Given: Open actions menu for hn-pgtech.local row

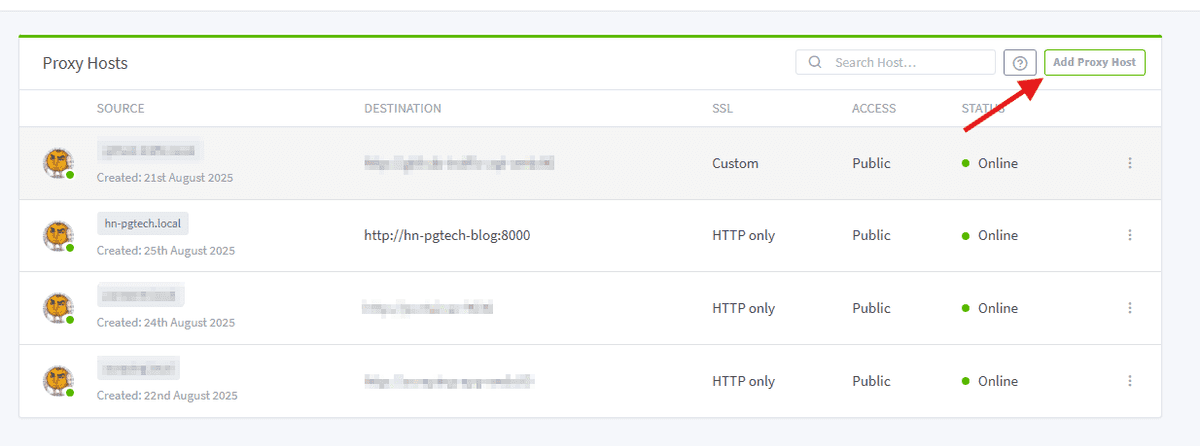Looking at the screenshot, I should coord(1130,235).
